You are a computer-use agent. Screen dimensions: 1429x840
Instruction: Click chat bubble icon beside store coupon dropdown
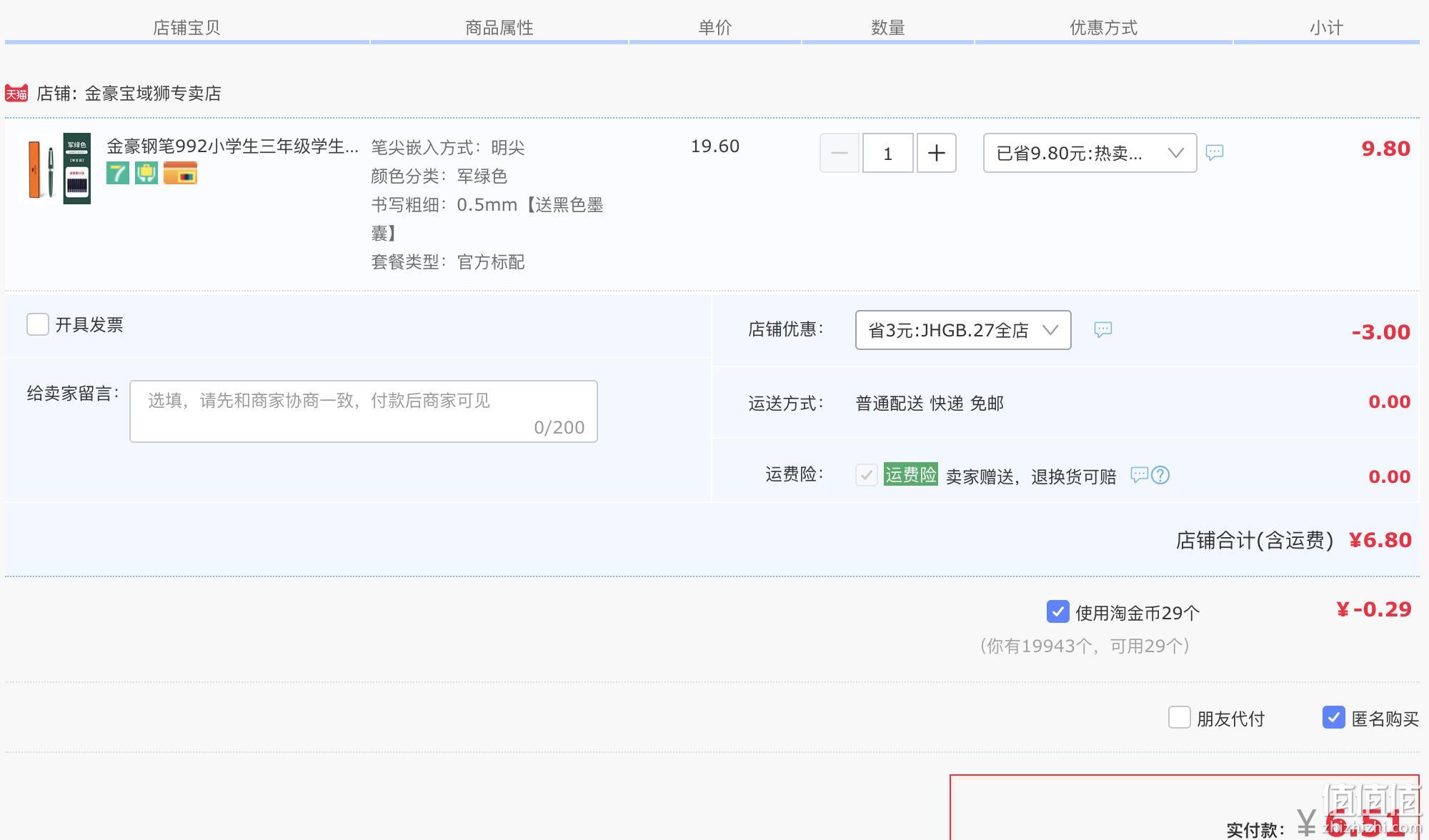pyautogui.click(x=1103, y=329)
